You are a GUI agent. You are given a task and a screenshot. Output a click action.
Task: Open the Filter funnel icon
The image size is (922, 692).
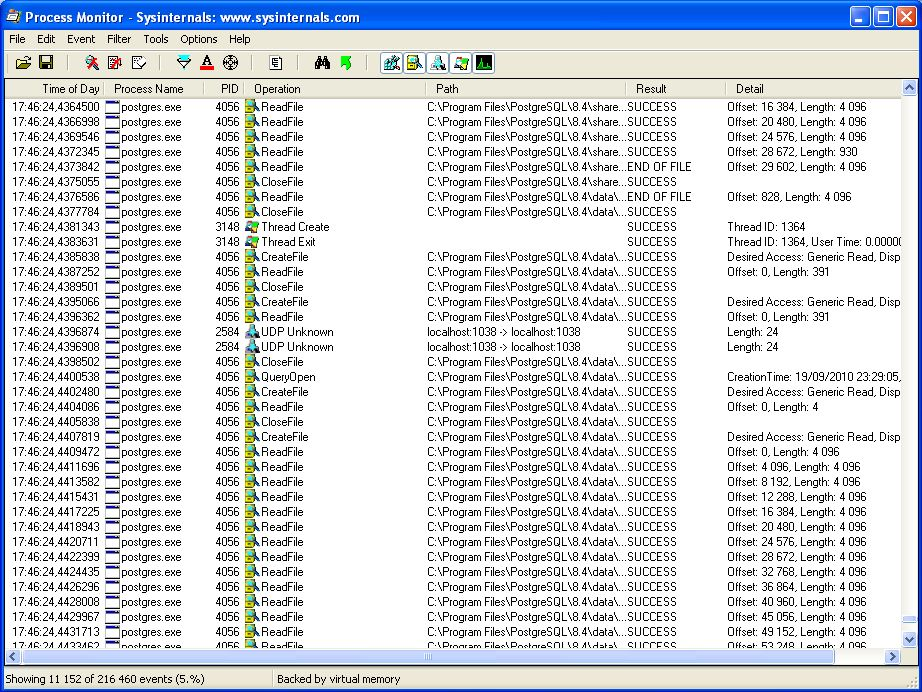pos(183,62)
